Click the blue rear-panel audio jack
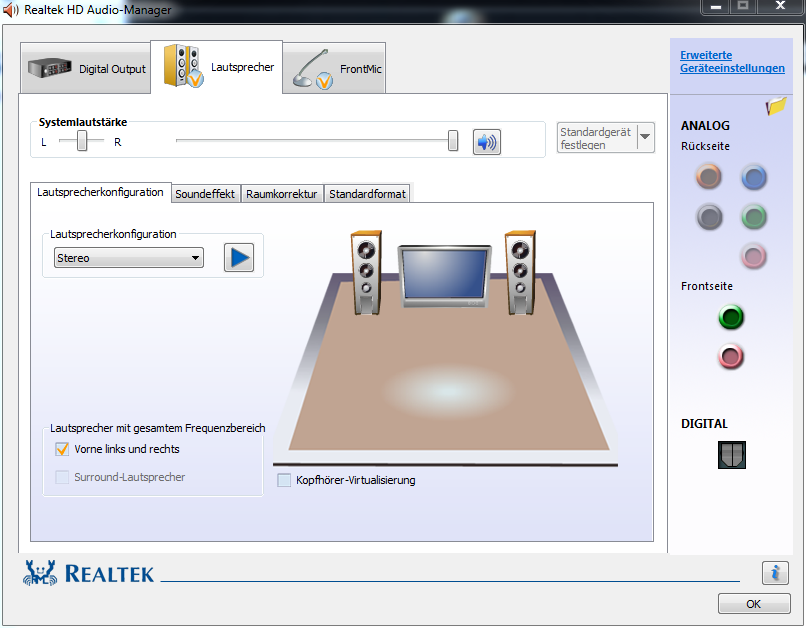806x628 pixels. tap(754, 178)
